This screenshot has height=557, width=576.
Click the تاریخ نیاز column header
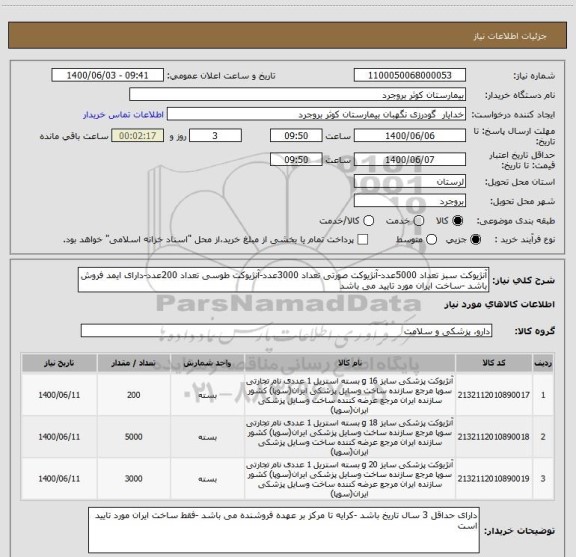tap(59, 363)
